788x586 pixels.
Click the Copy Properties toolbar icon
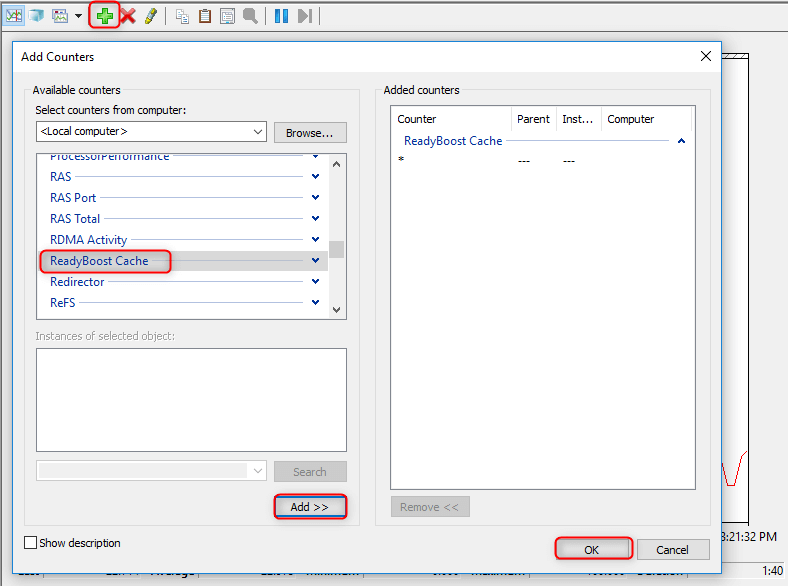[x=182, y=16]
